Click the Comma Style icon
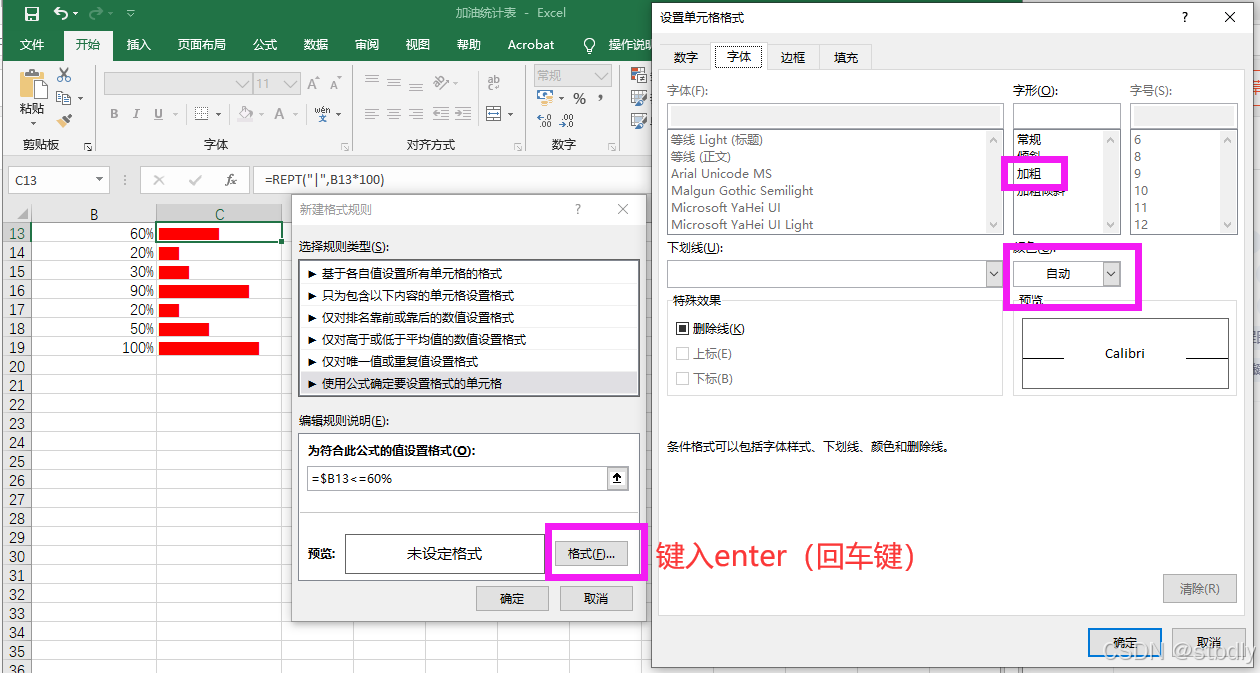 pos(601,98)
